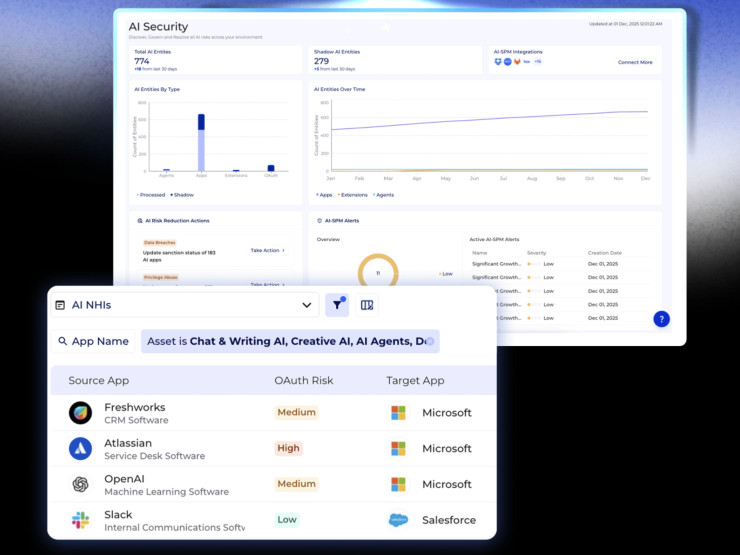
Task: Click the Salesforce logo in Slack row
Action: [398, 520]
